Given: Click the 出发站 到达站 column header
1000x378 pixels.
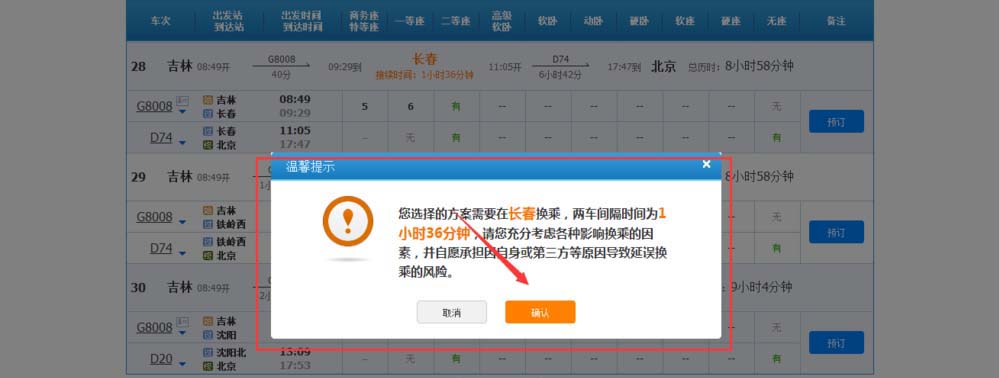Looking at the screenshot, I should [228, 21].
